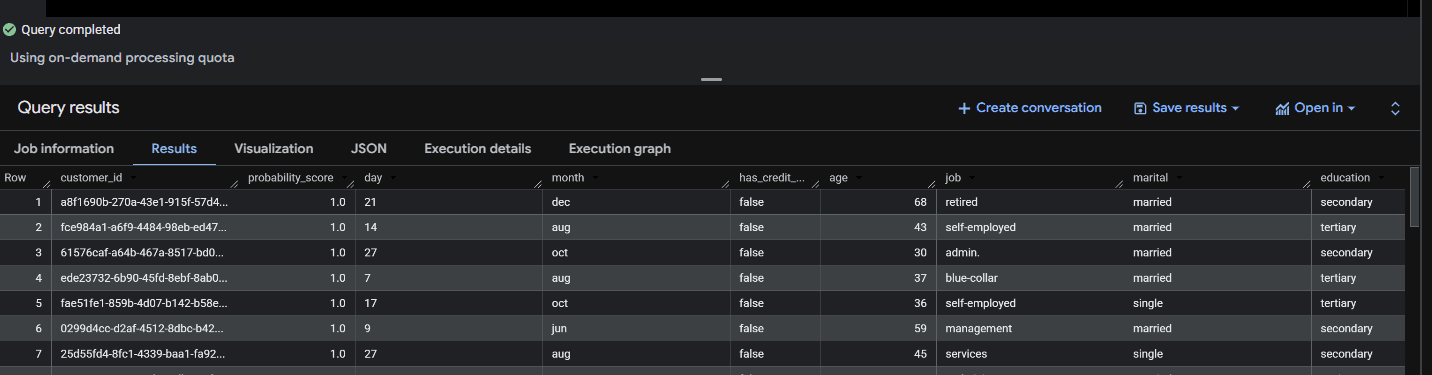Click customer_id cell fae51fe1-859b-4d07
Viewport: 1432px width, 375px height.
coord(144,303)
